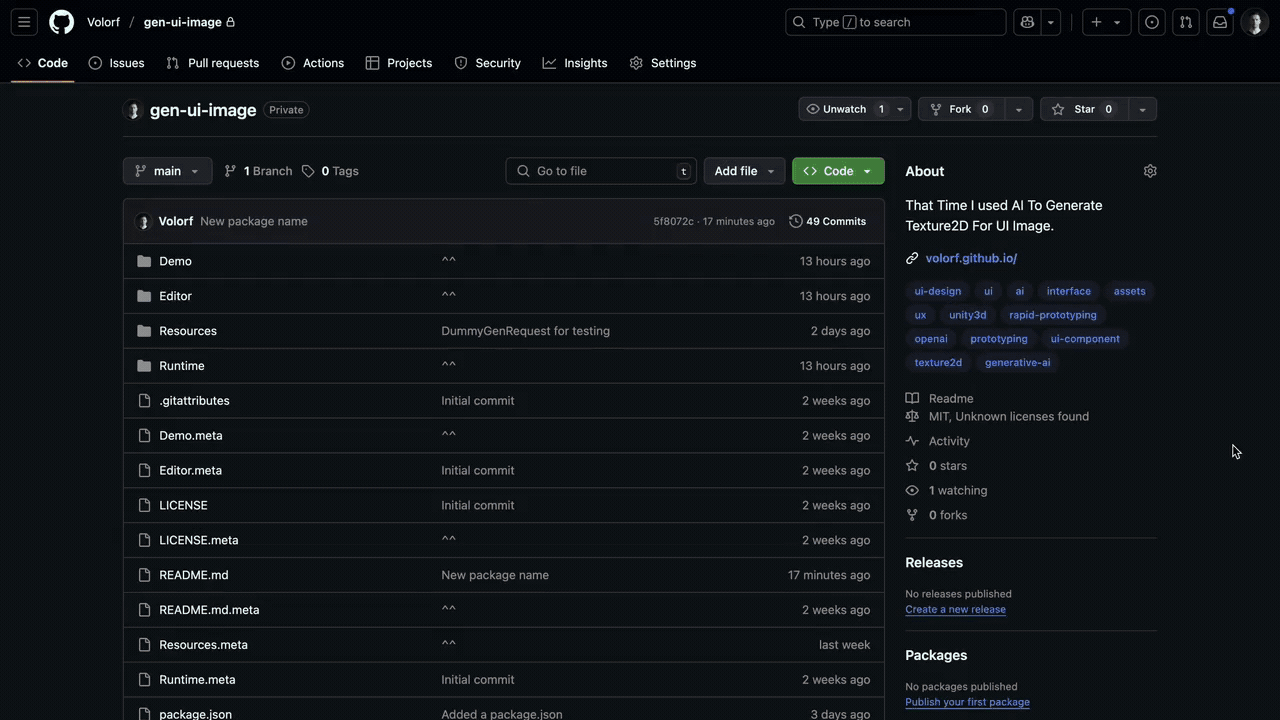Fork the repository
1280x720 pixels.
(960, 109)
